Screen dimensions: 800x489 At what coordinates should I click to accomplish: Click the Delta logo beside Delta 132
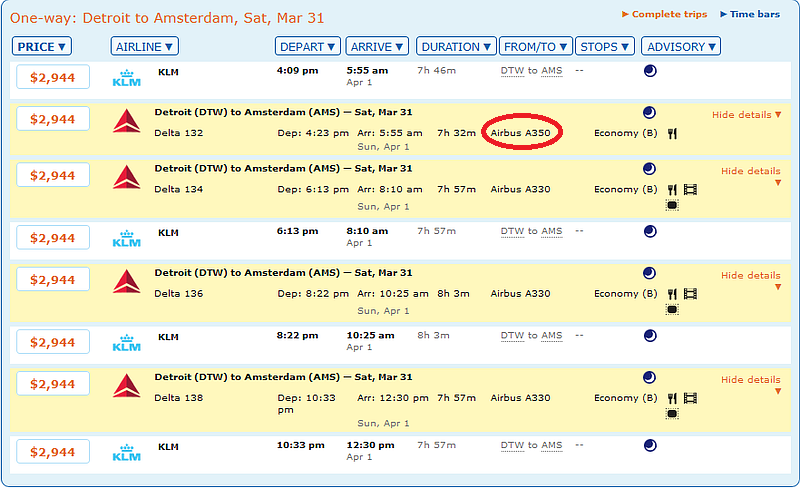pyautogui.click(x=127, y=121)
